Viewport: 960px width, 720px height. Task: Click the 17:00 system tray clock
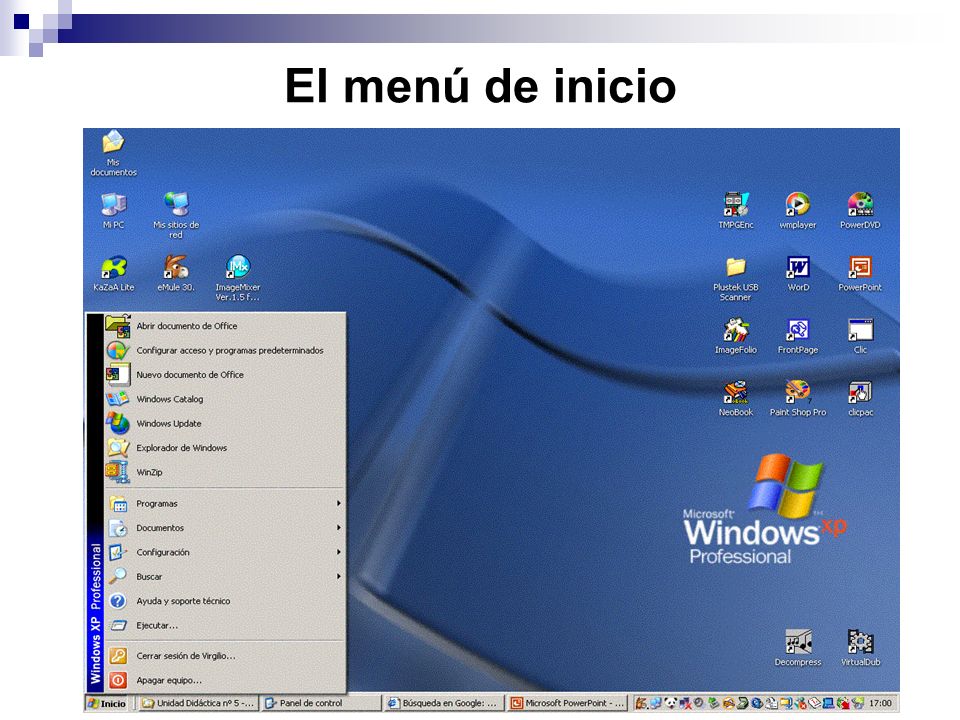(880, 703)
